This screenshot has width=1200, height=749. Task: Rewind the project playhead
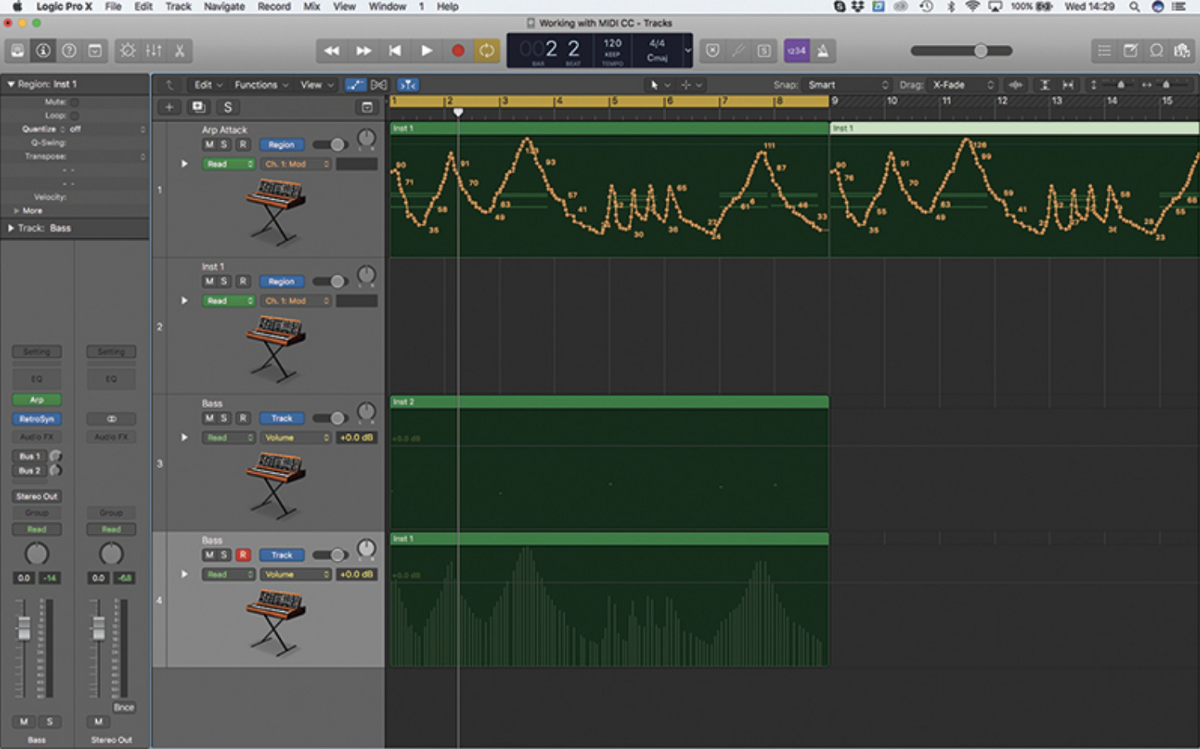tap(332, 50)
